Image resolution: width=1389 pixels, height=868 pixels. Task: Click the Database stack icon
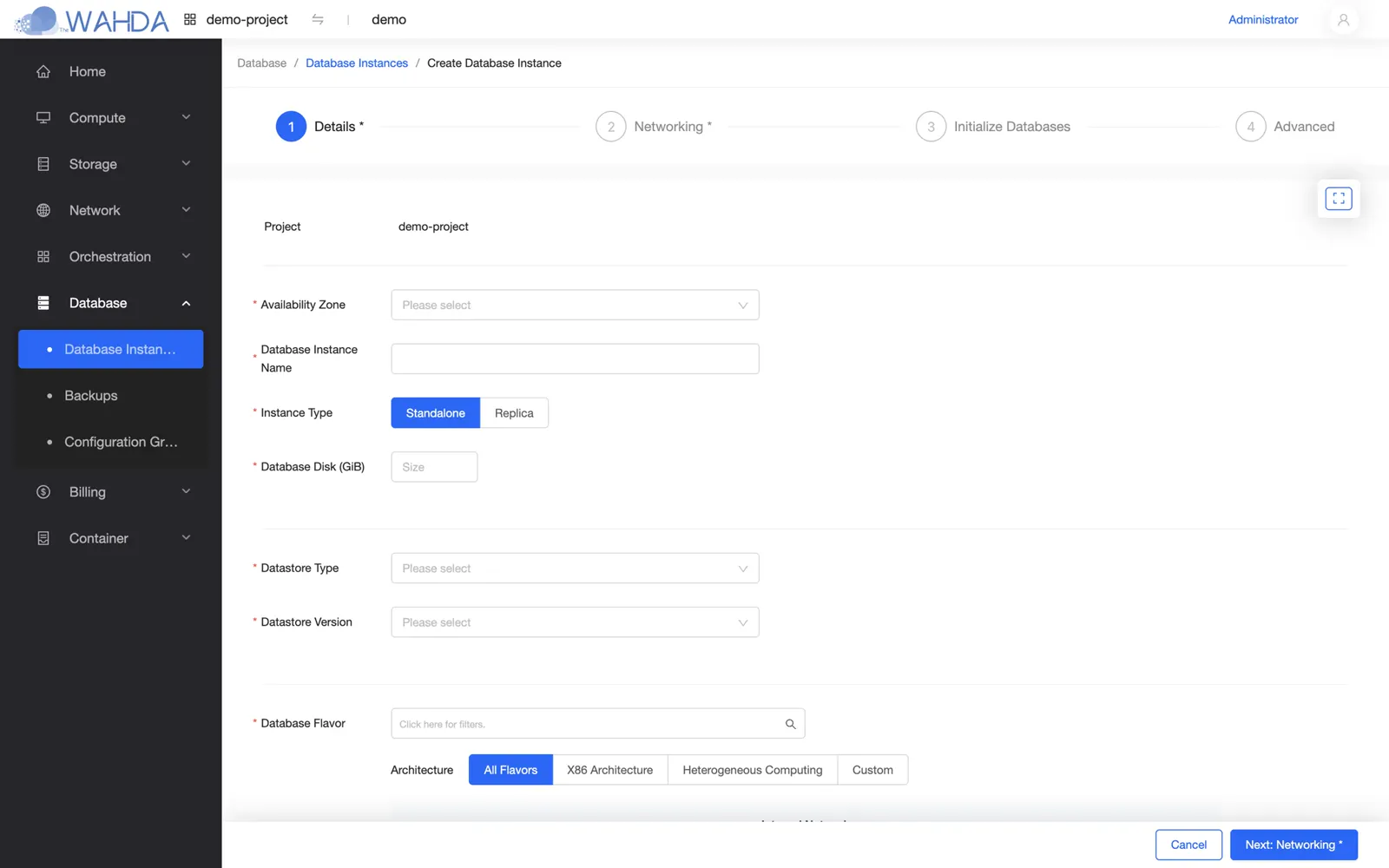pos(43,303)
